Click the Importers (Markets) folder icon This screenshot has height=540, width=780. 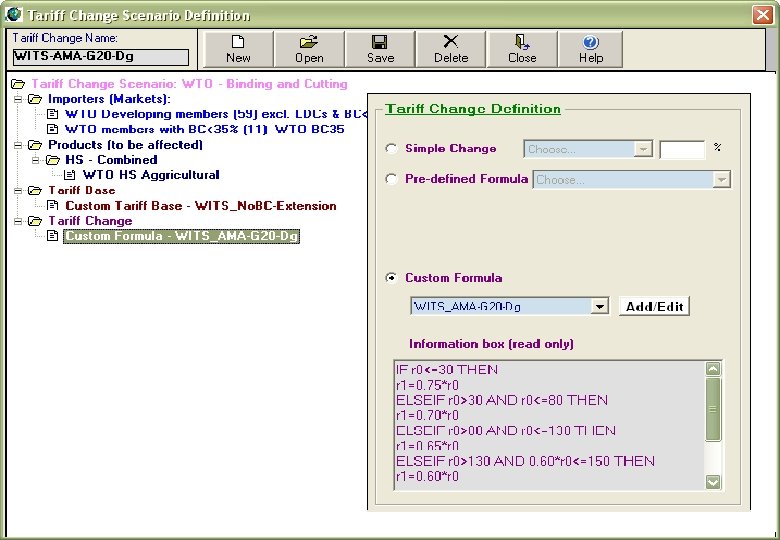coord(35,99)
